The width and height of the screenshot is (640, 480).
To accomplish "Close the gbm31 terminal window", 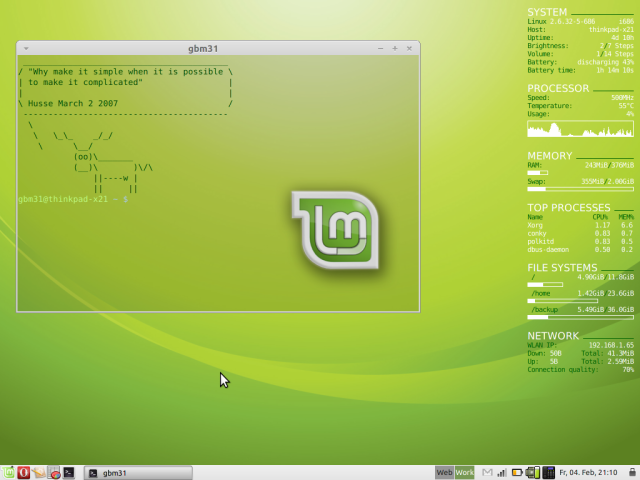I will [x=409, y=49].
